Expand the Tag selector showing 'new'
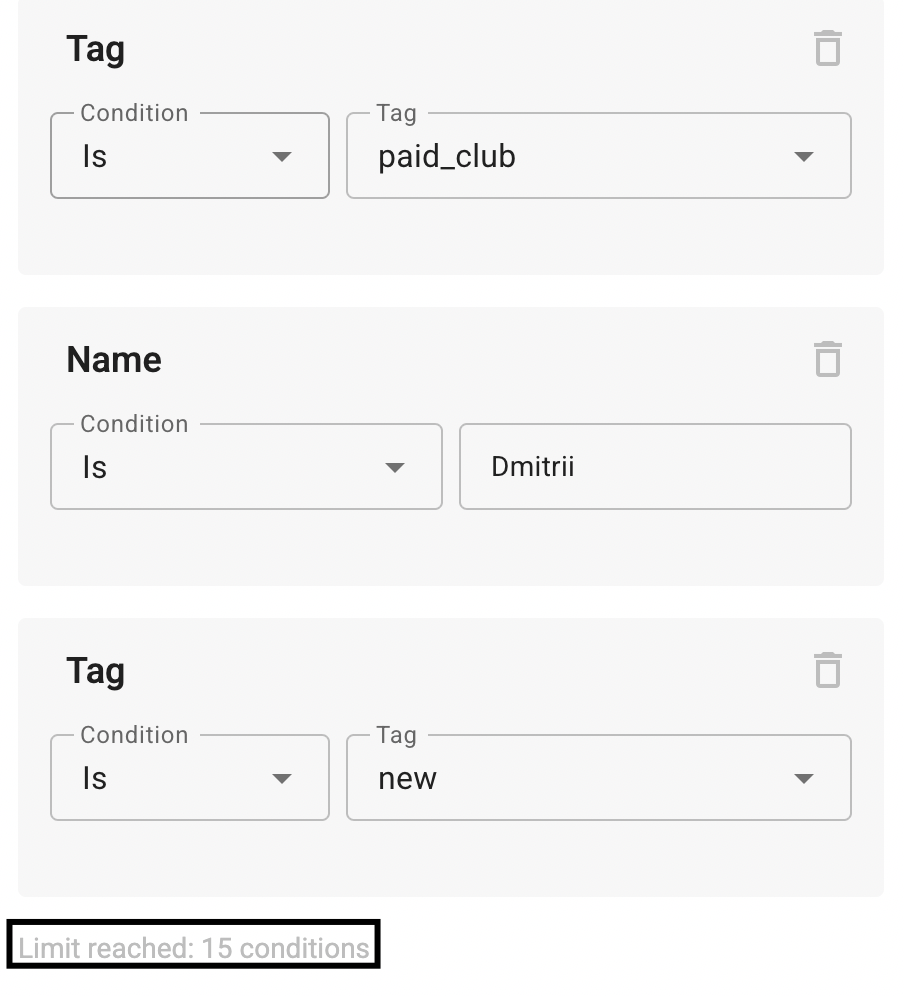The height and width of the screenshot is (996, 904). click(x=598, y=778)
